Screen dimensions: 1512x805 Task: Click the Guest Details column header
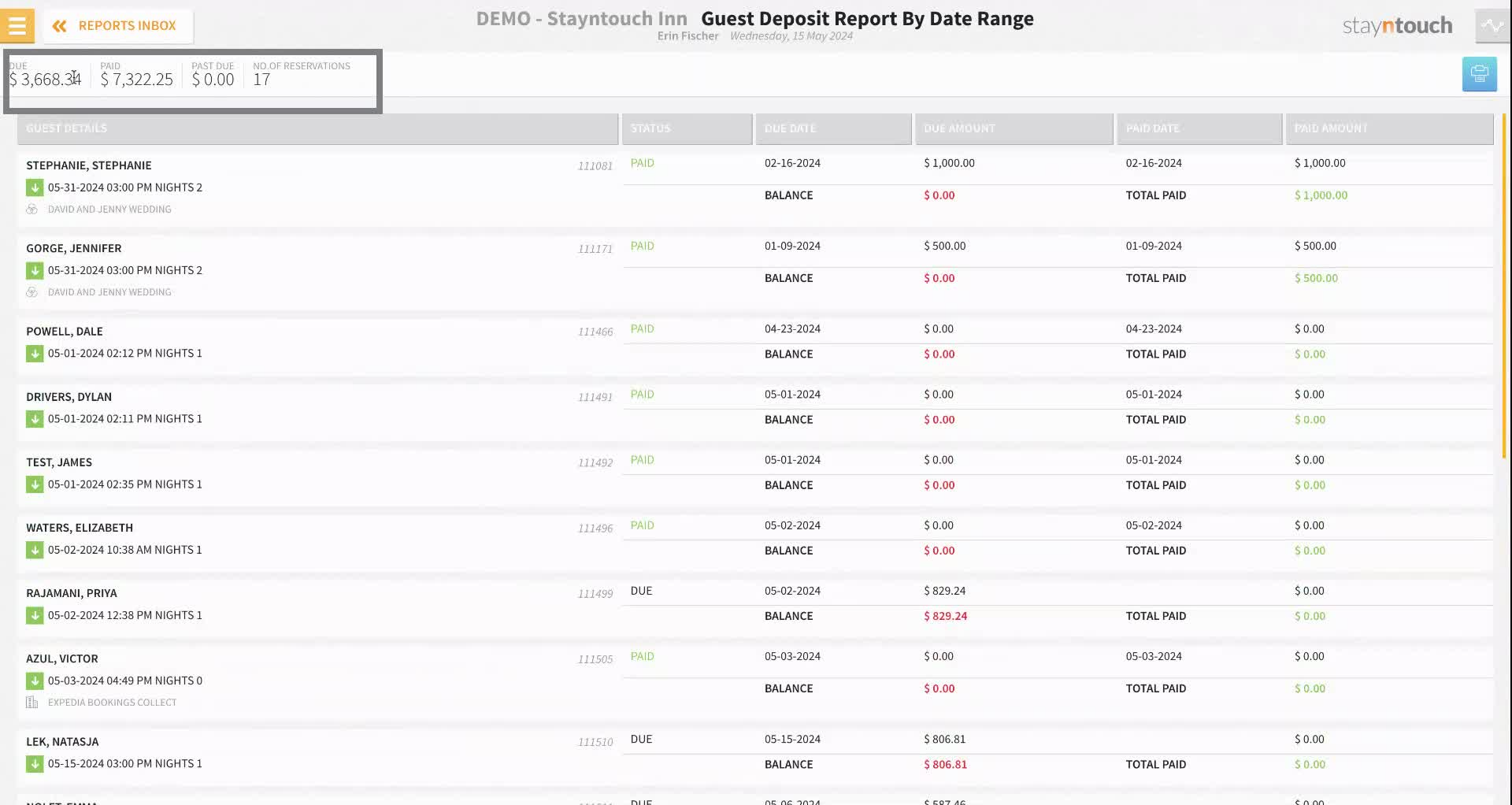coord(317,128)
